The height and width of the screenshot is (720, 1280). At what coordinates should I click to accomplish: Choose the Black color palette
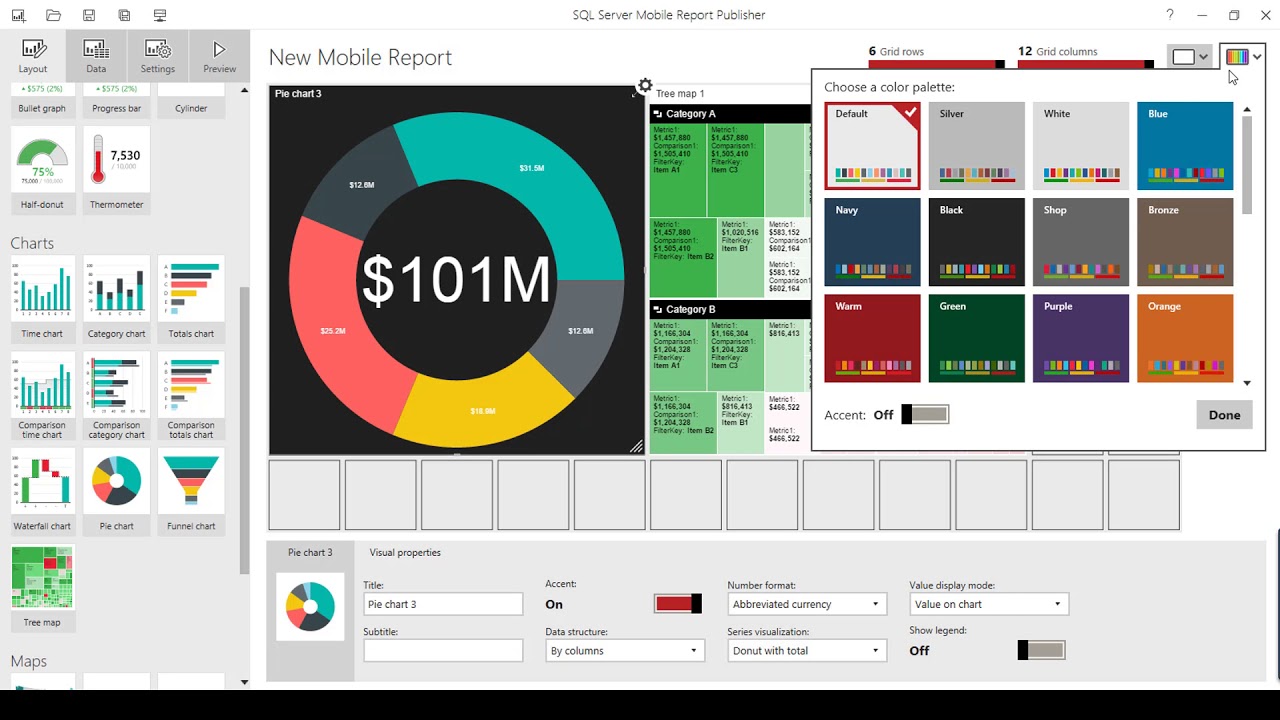click(976, 242)
